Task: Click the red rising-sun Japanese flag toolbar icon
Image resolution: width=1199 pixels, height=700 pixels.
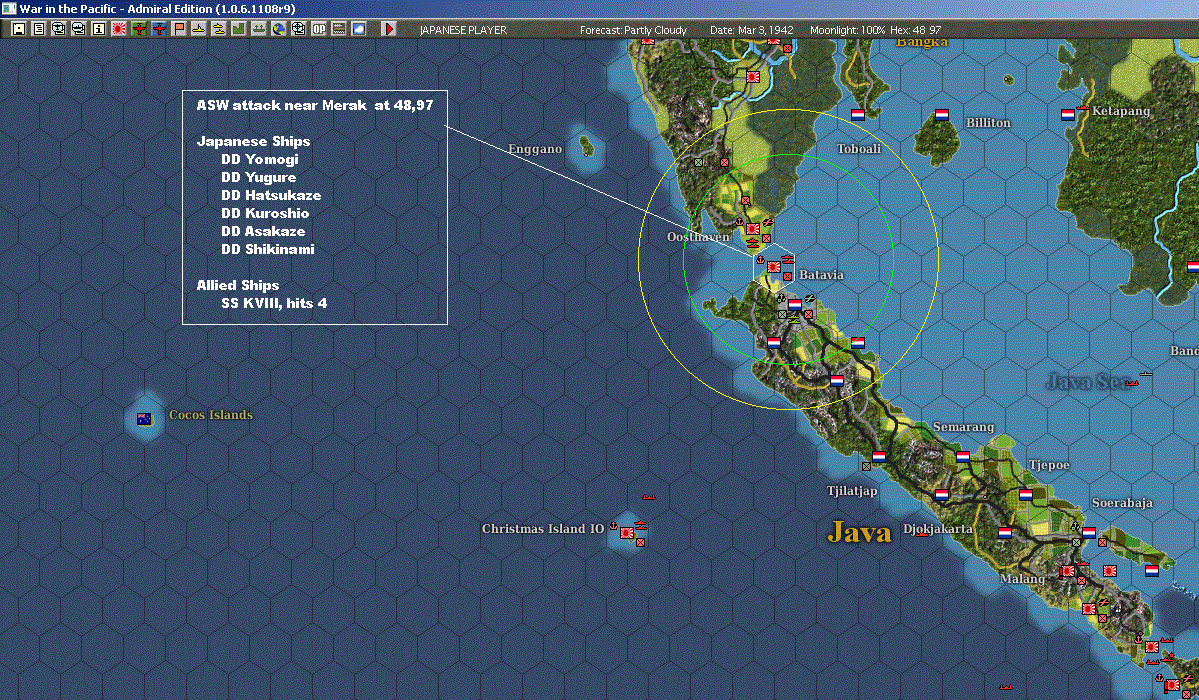Action: [119, 29]
